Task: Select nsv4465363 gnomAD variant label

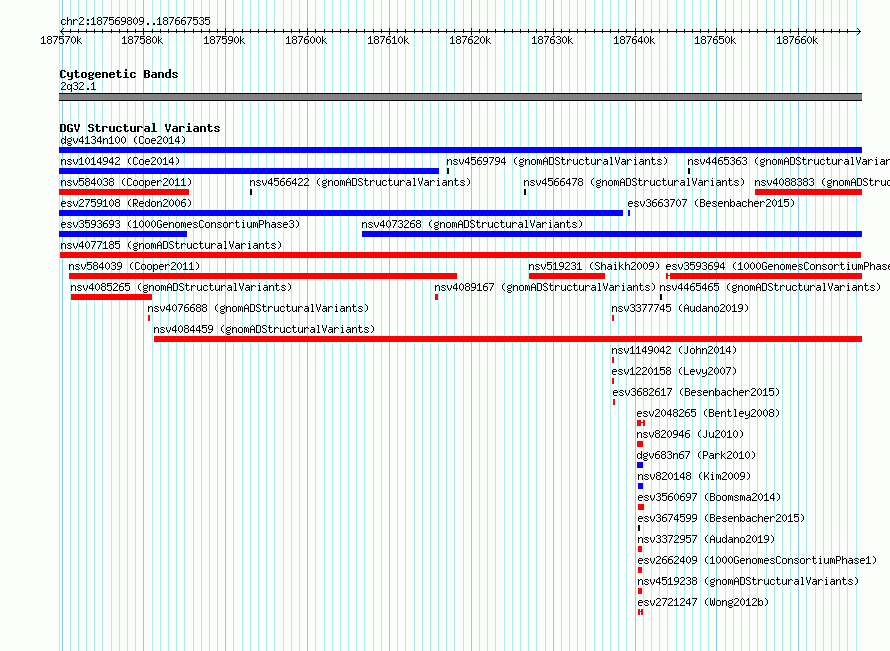Action: pos(788,161)
